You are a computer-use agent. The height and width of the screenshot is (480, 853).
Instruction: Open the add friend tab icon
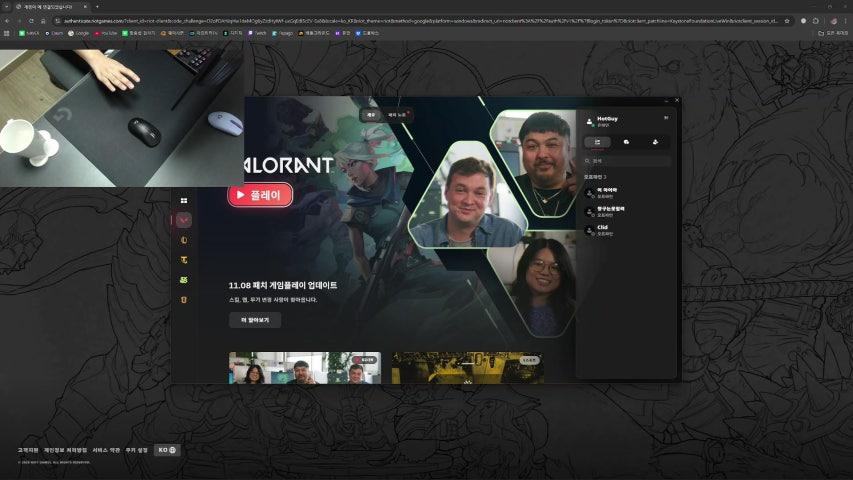(x=654, y=142)
